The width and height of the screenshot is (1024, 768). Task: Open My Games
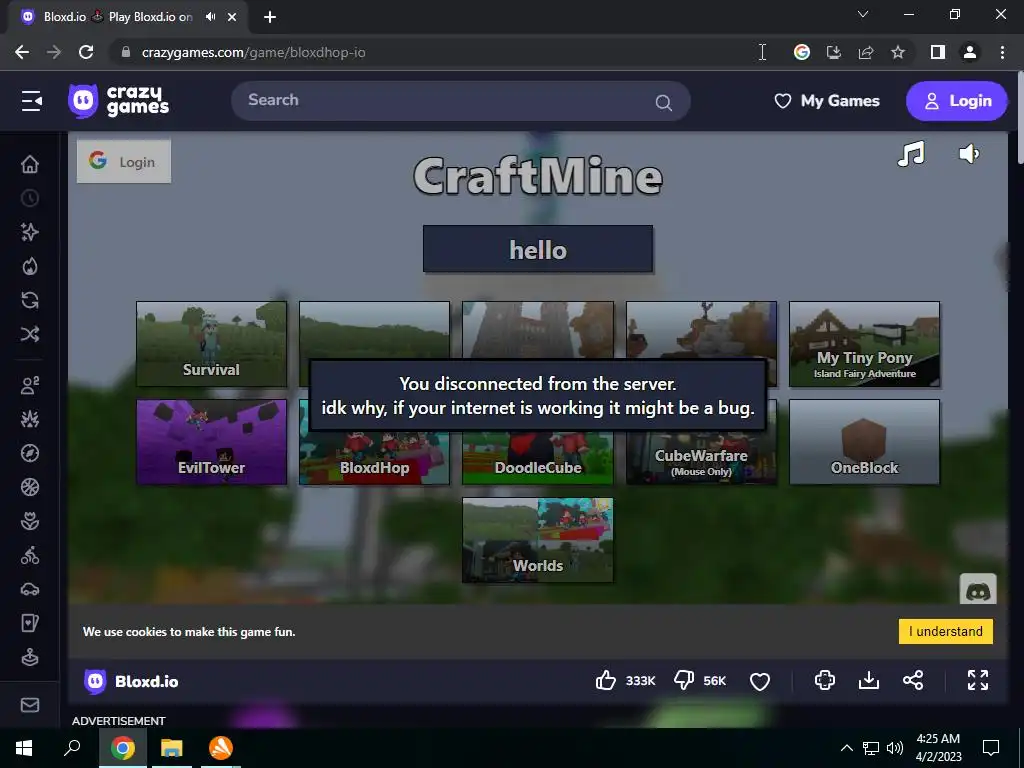[827, 101]
